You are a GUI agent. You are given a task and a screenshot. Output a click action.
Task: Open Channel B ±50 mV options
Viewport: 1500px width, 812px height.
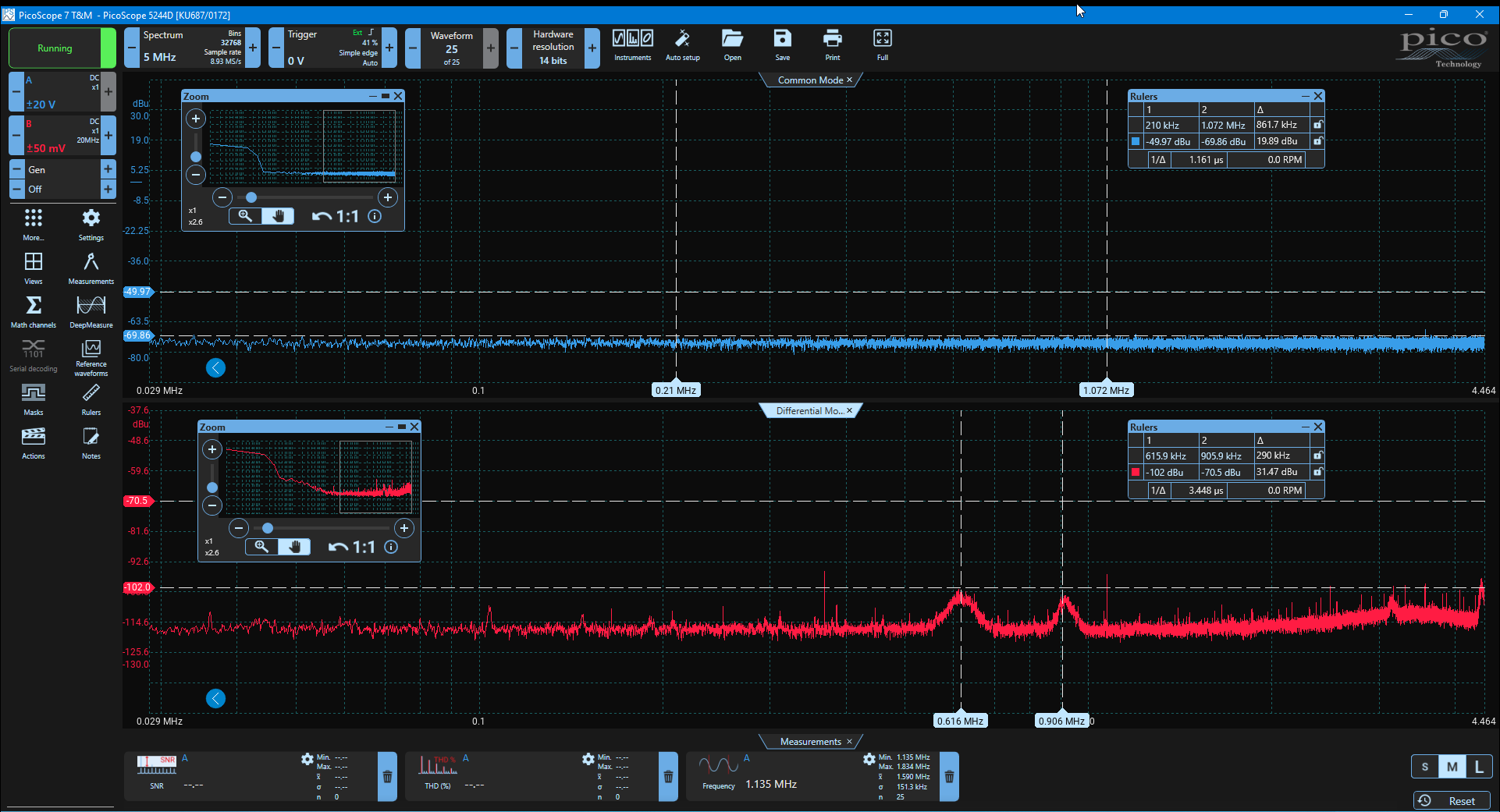pos(62,136)
